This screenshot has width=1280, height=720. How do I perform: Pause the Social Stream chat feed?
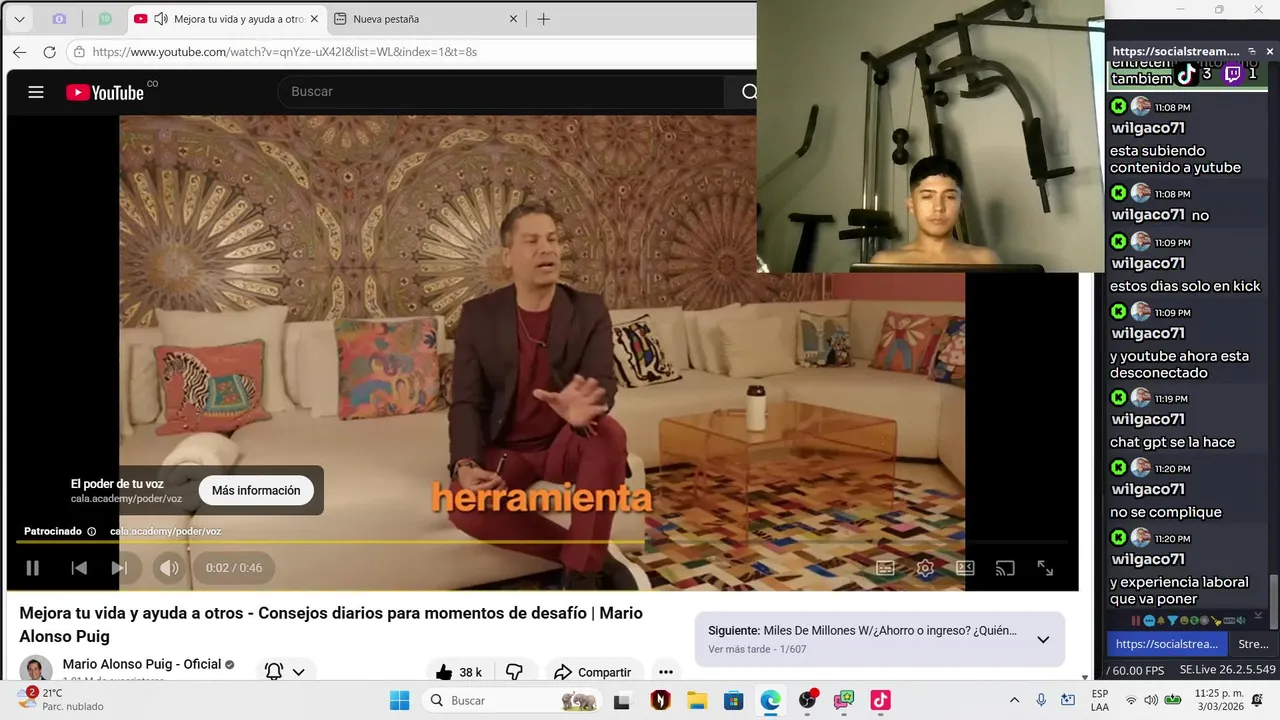(1136, 621)
